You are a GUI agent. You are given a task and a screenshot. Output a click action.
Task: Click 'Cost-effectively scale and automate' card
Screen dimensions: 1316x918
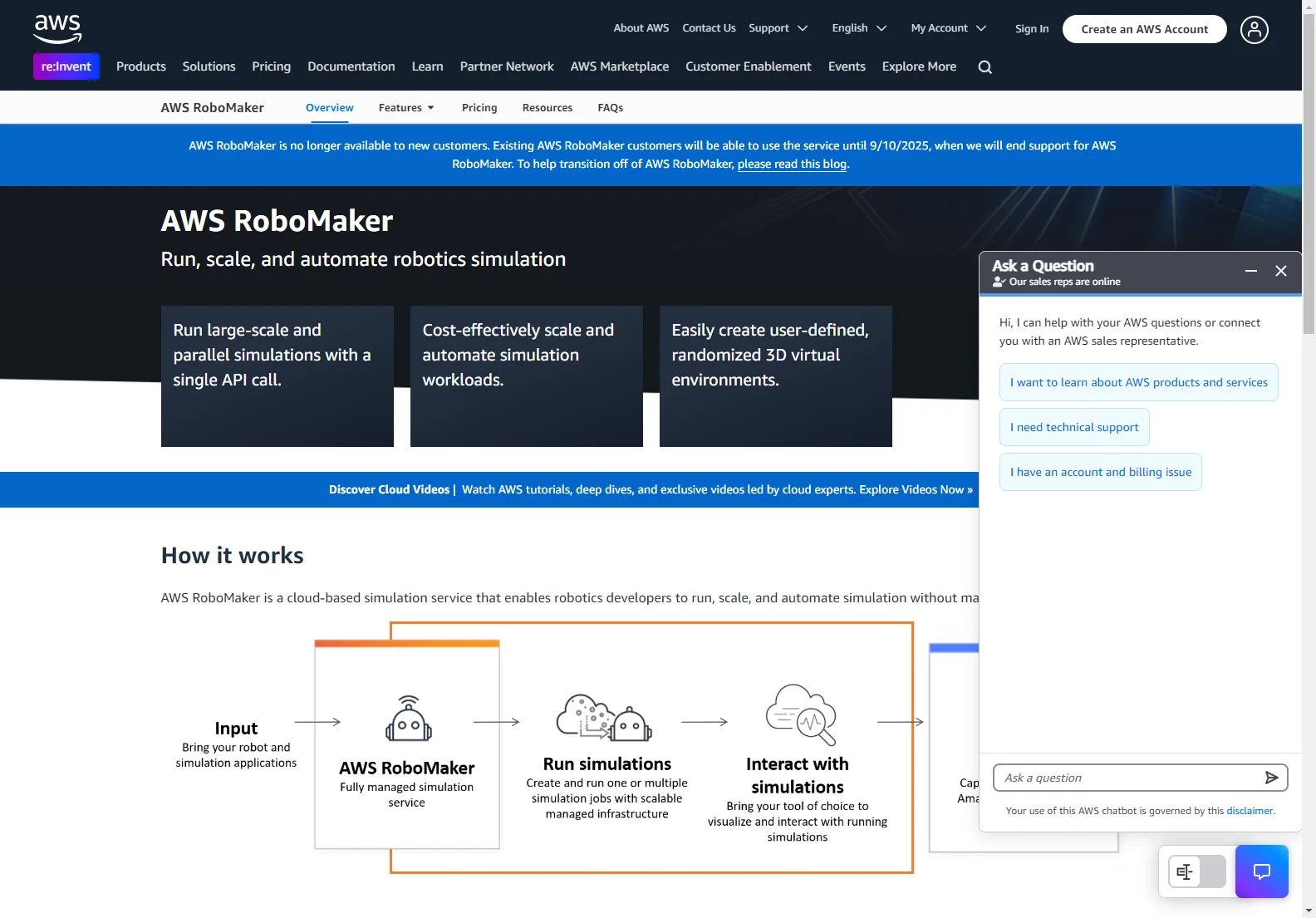click(527, 376)
